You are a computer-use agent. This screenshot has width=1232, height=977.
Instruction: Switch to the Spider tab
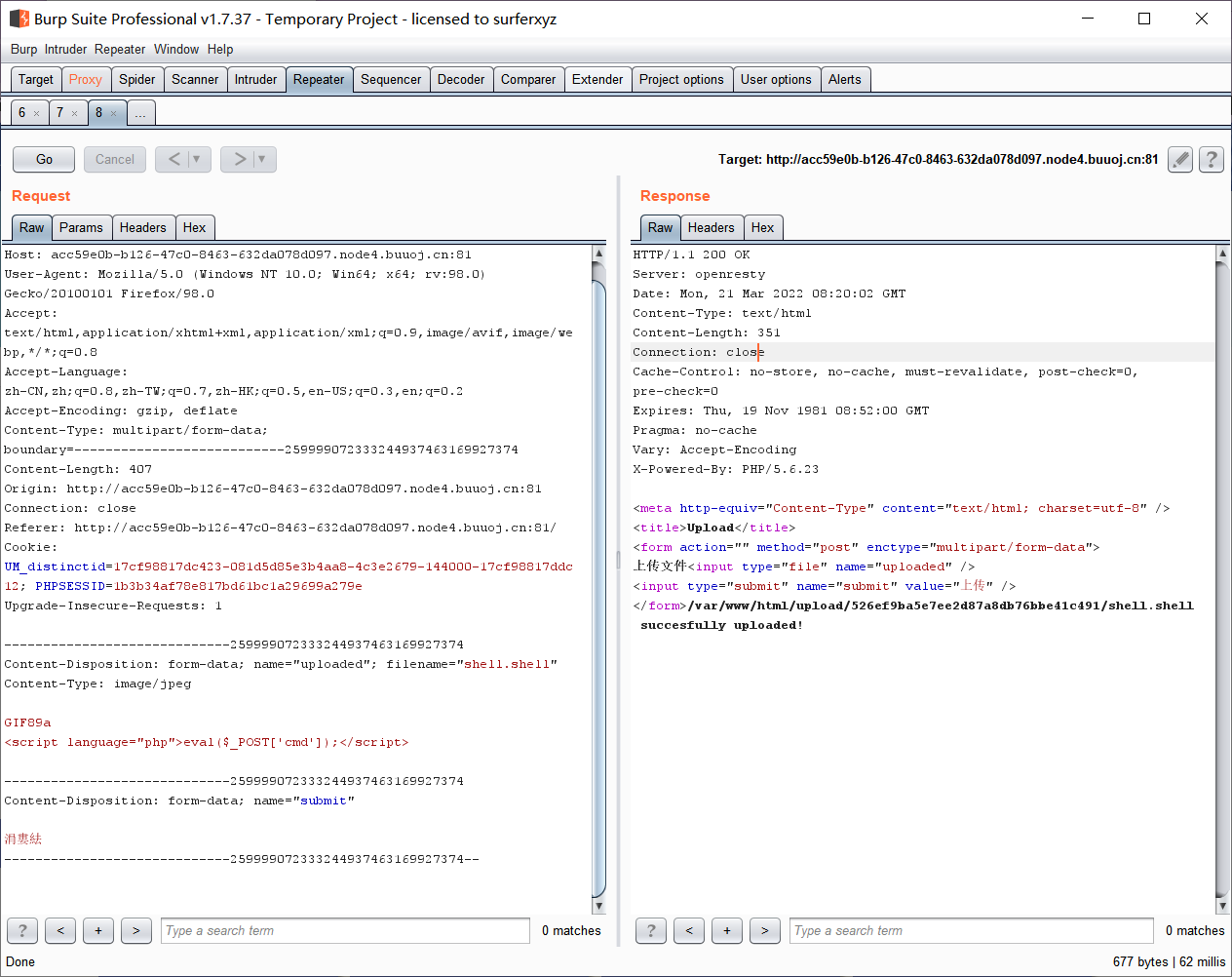click(x=137, y=80)
